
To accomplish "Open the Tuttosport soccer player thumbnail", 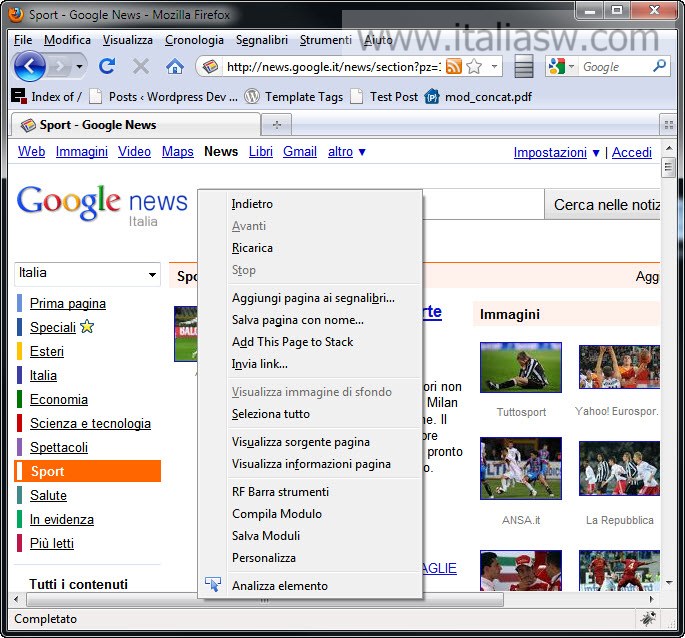I will [521, 367].
